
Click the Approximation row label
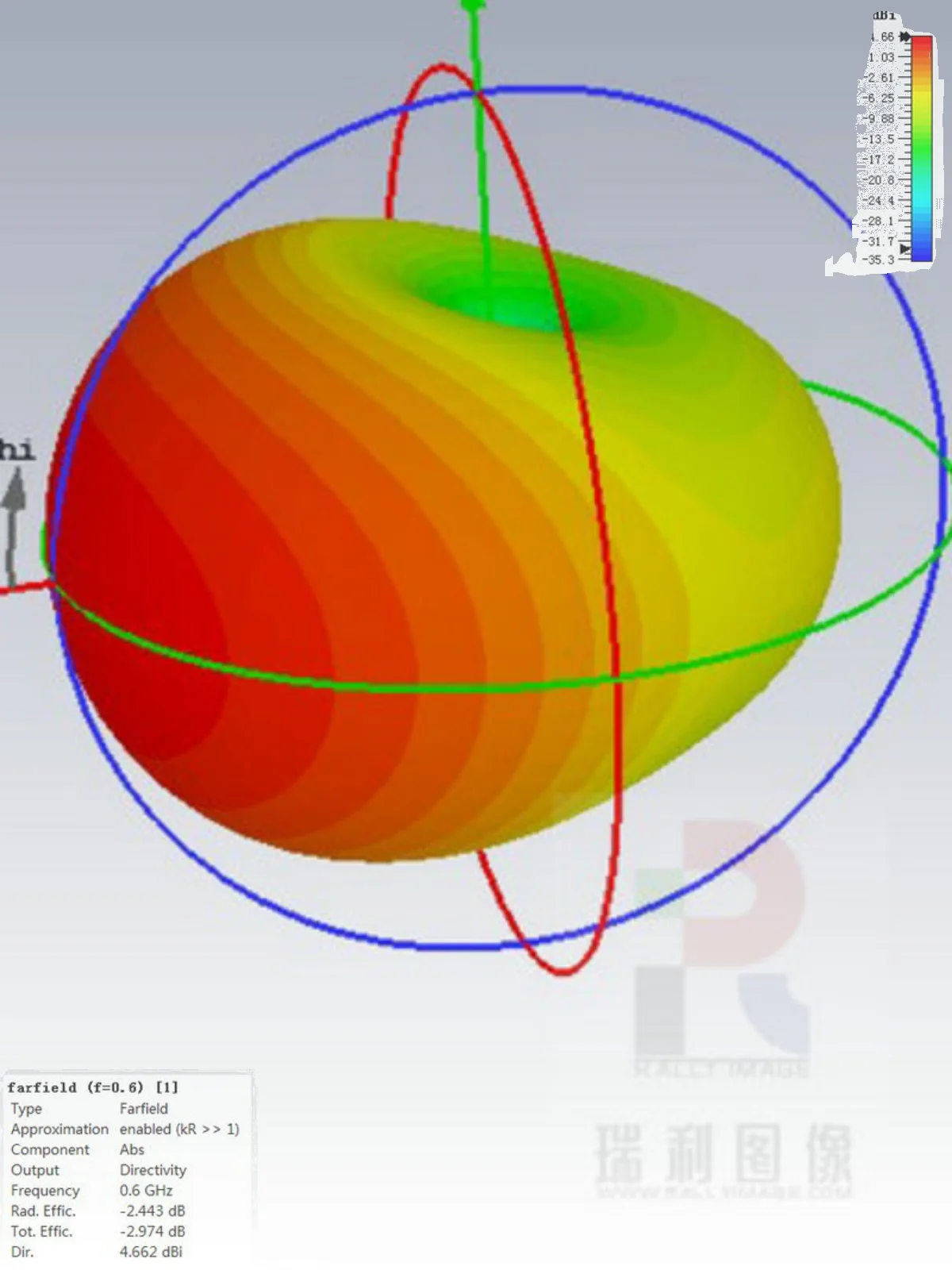[59, 1130]
